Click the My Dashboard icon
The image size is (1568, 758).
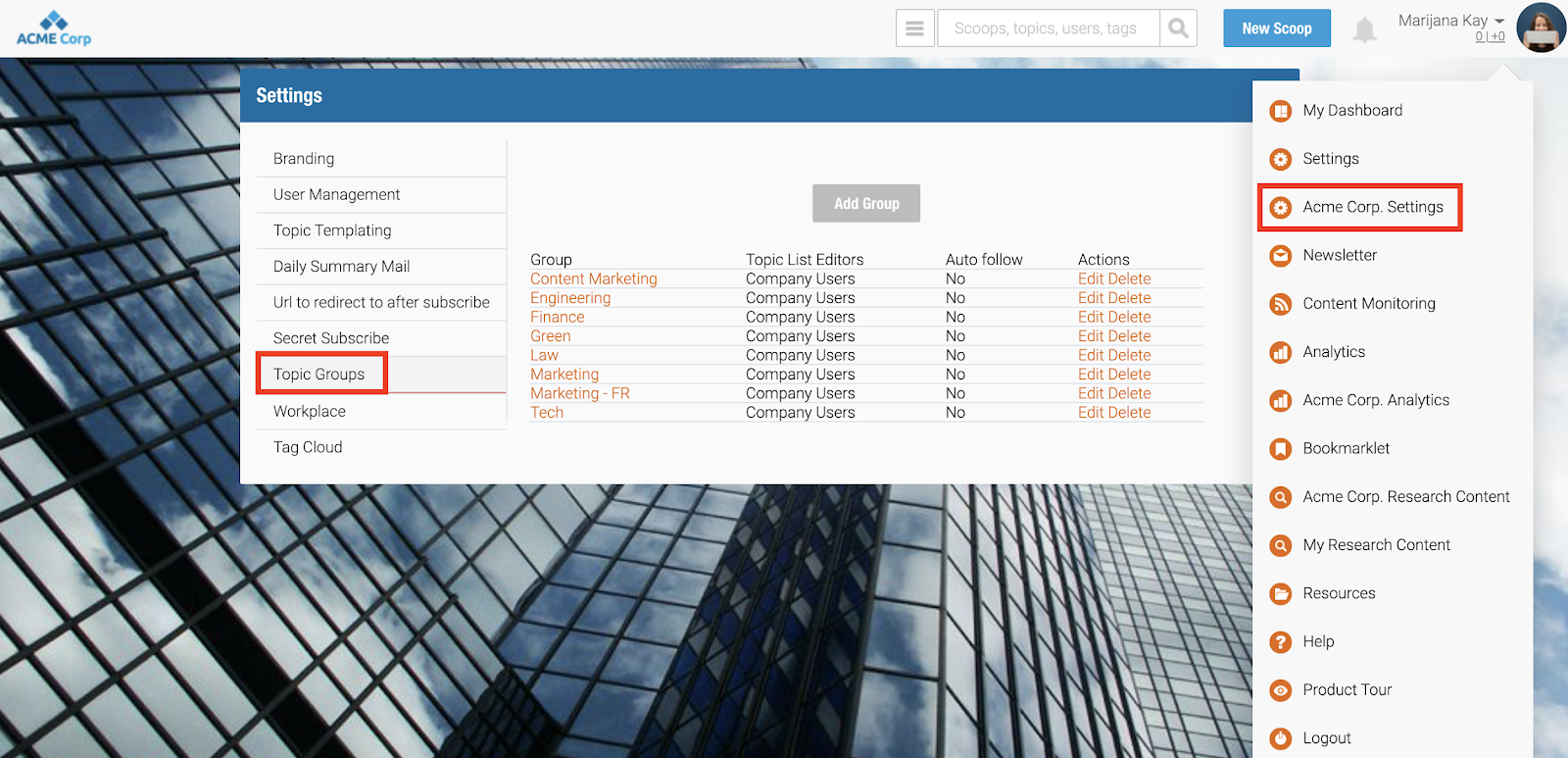tap(1280, 111)
